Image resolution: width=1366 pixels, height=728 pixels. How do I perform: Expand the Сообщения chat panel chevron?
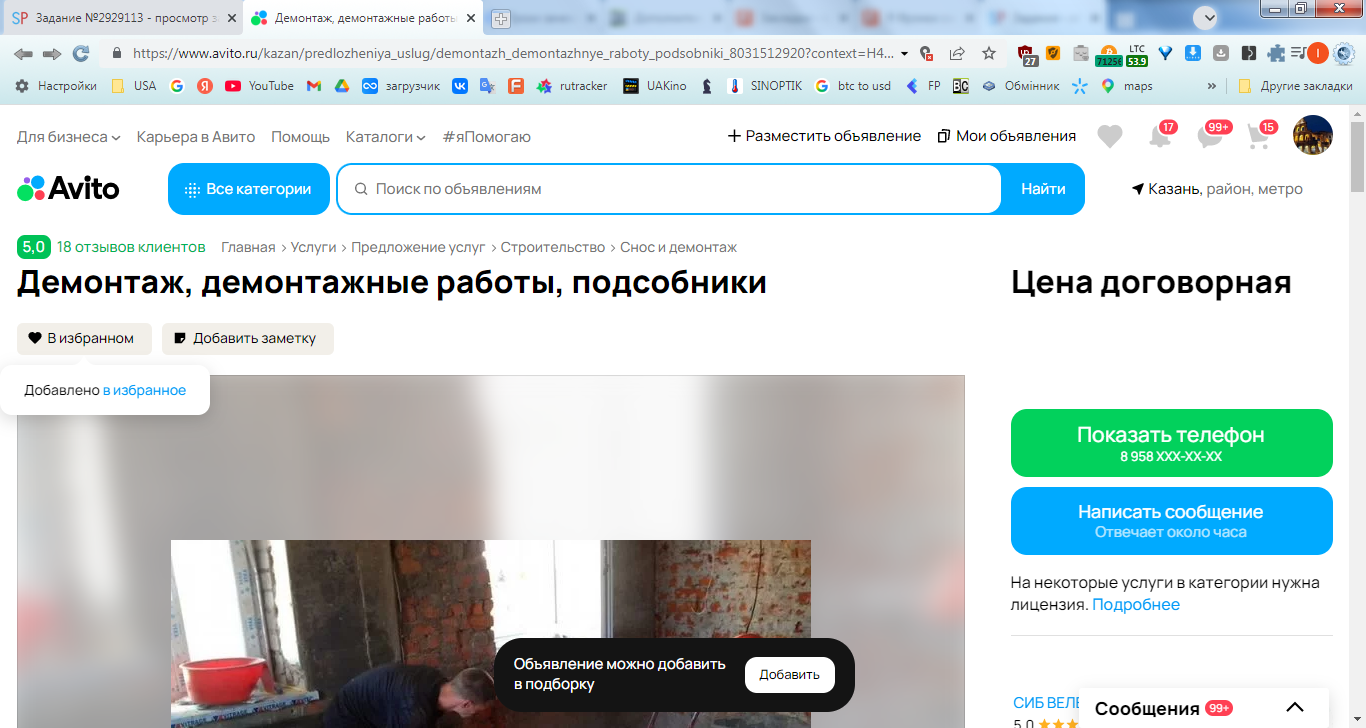point(1295,707)
